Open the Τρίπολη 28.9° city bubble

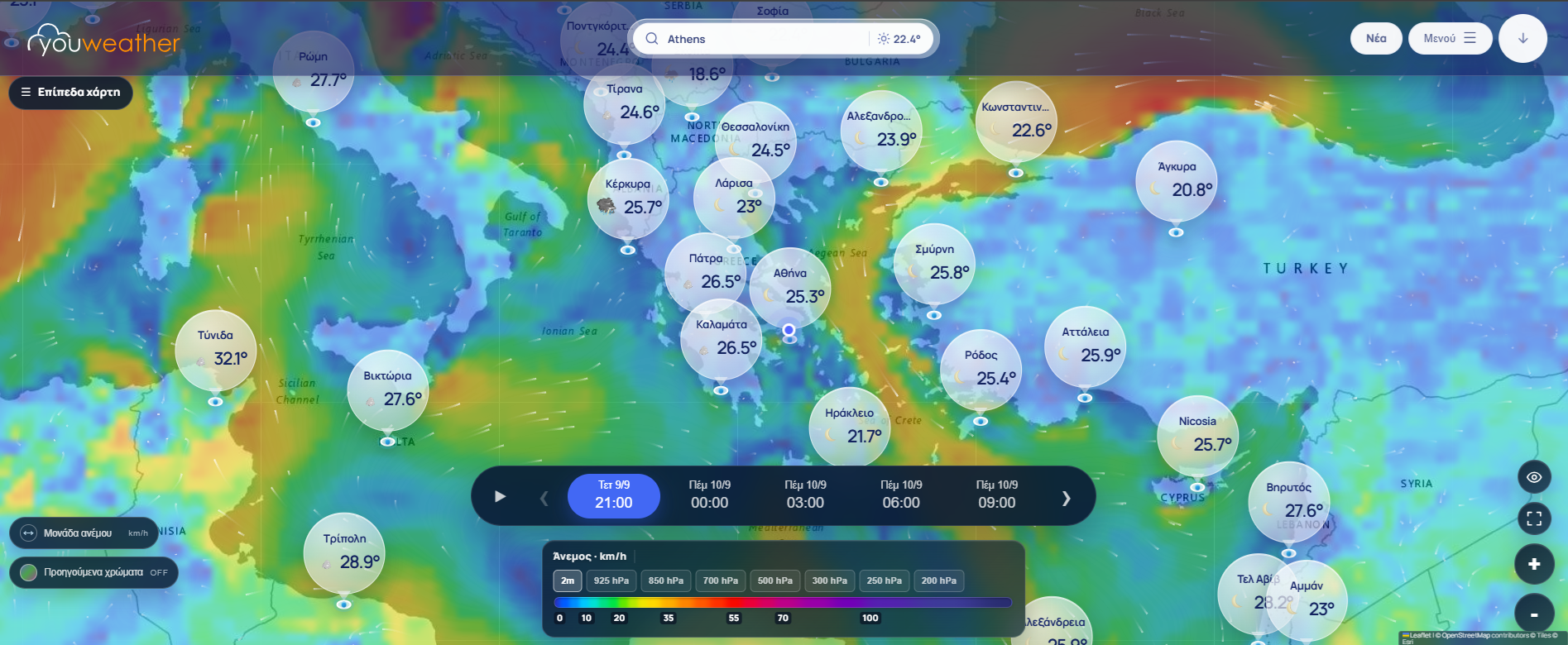click(344, 554)
